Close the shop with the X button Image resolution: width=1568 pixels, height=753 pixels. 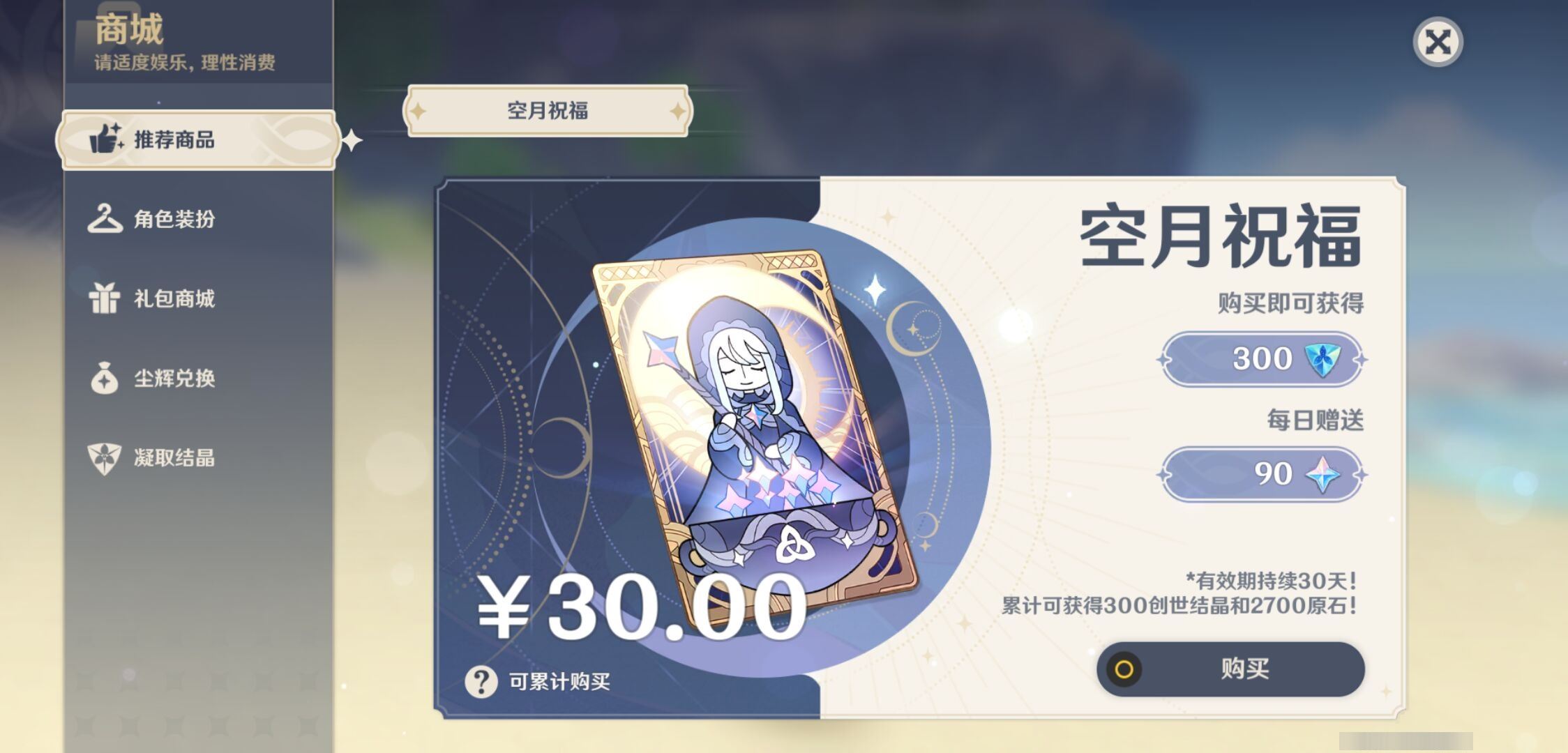(x=1438, y=42)
